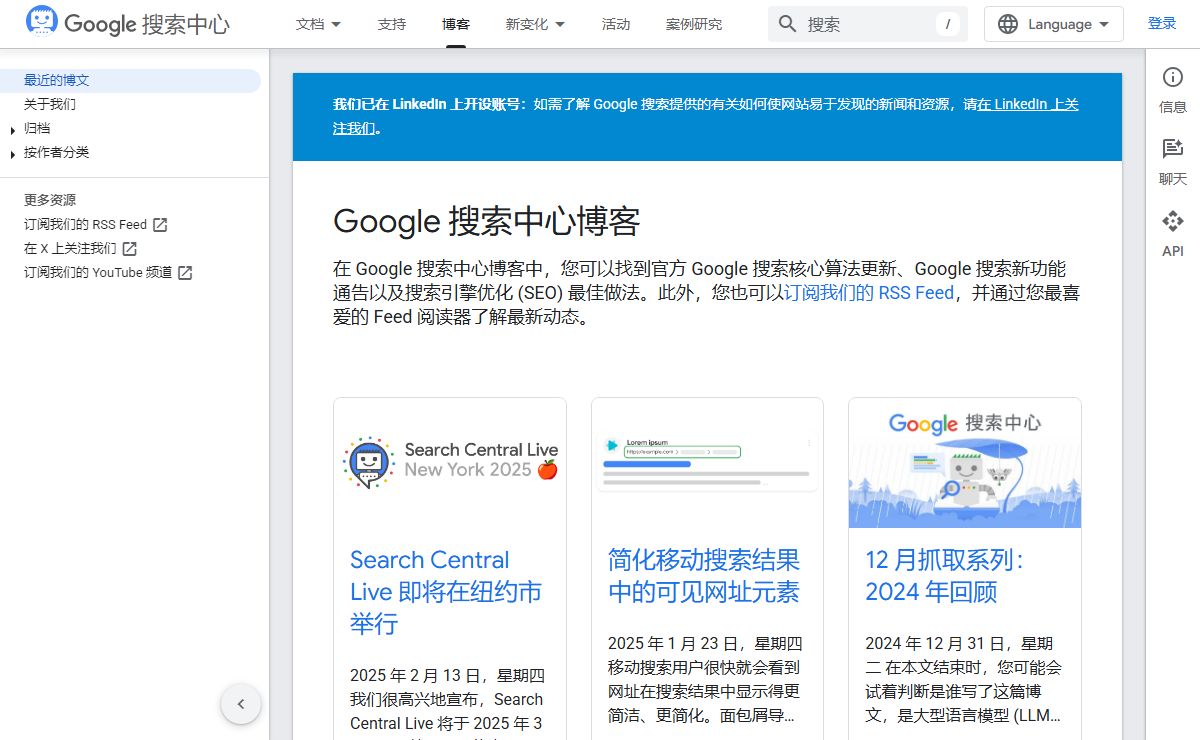The height and width of the screenshot is (740, 1200).
Task: Select 最近的博文 in the sidebar
Action: [x=57, y=80]
